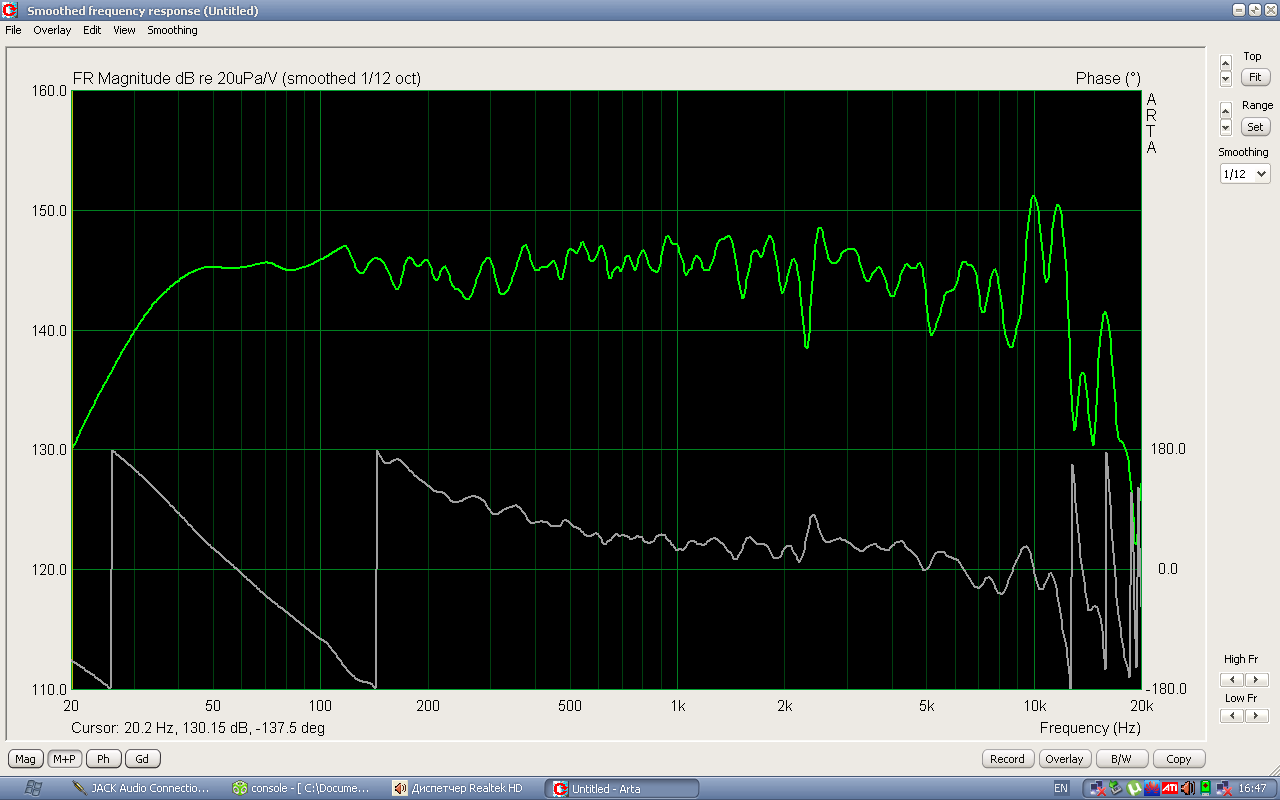The image size is (1280, 800).
Task: Click the EN language indicator
Action: (1061, 788)
